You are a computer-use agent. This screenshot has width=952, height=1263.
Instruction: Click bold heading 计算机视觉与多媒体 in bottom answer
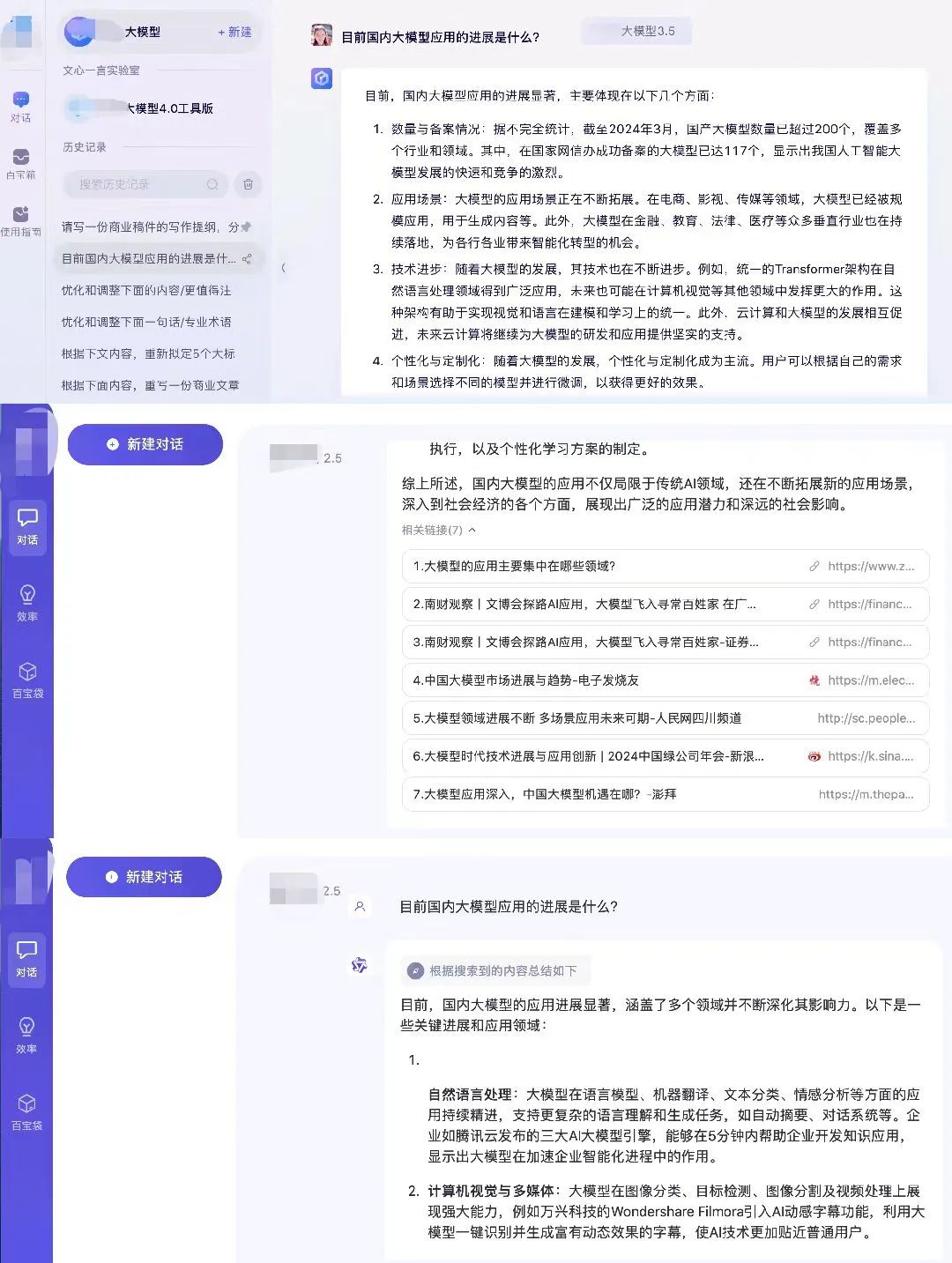(491, 1191)
